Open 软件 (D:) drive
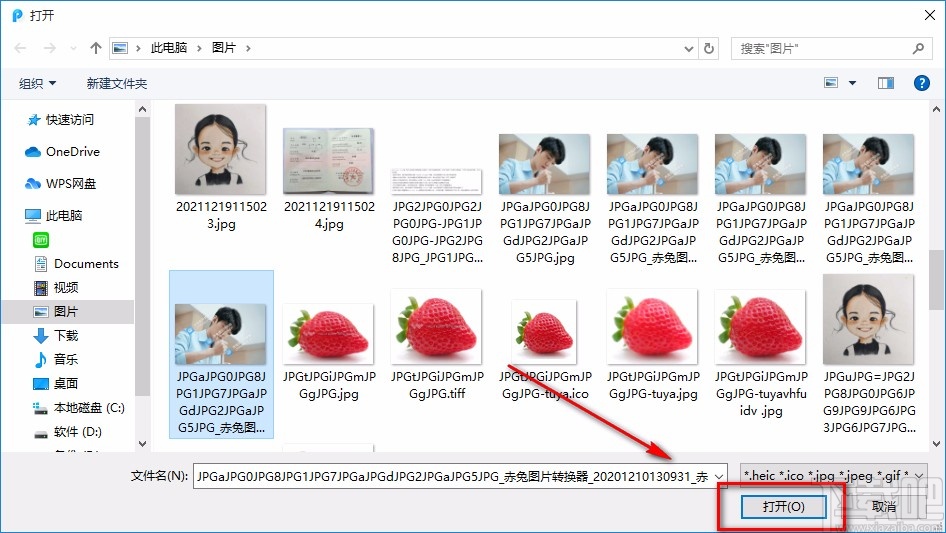 click(68, 432)
